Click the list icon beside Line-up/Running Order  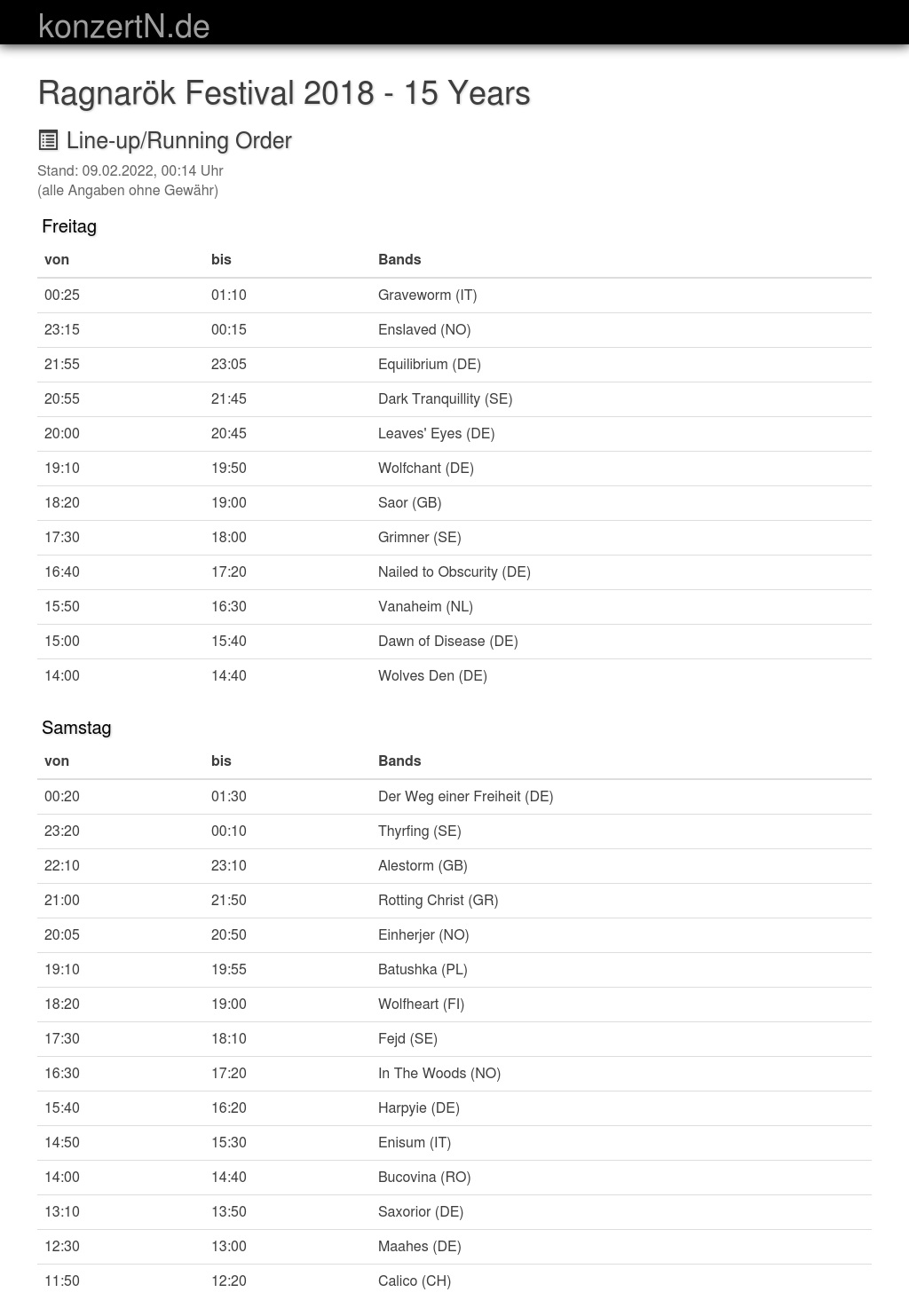click(48, 140)
